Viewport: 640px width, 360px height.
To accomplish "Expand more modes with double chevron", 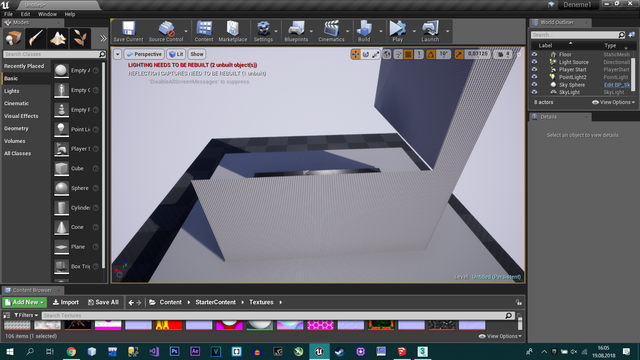I will 103,38.
